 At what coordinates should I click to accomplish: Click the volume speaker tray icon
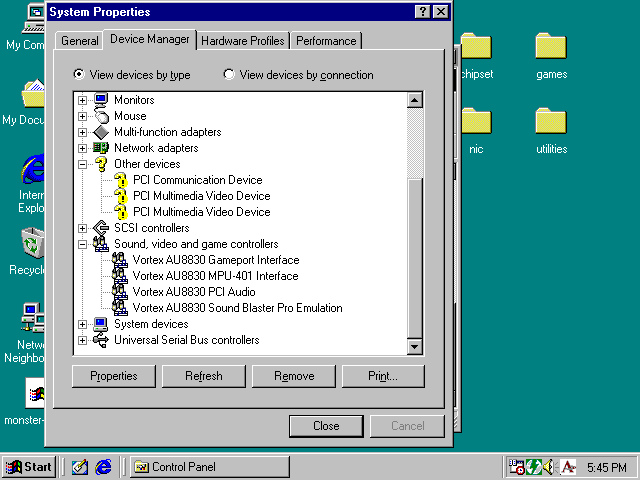click(x=548, y=467)
